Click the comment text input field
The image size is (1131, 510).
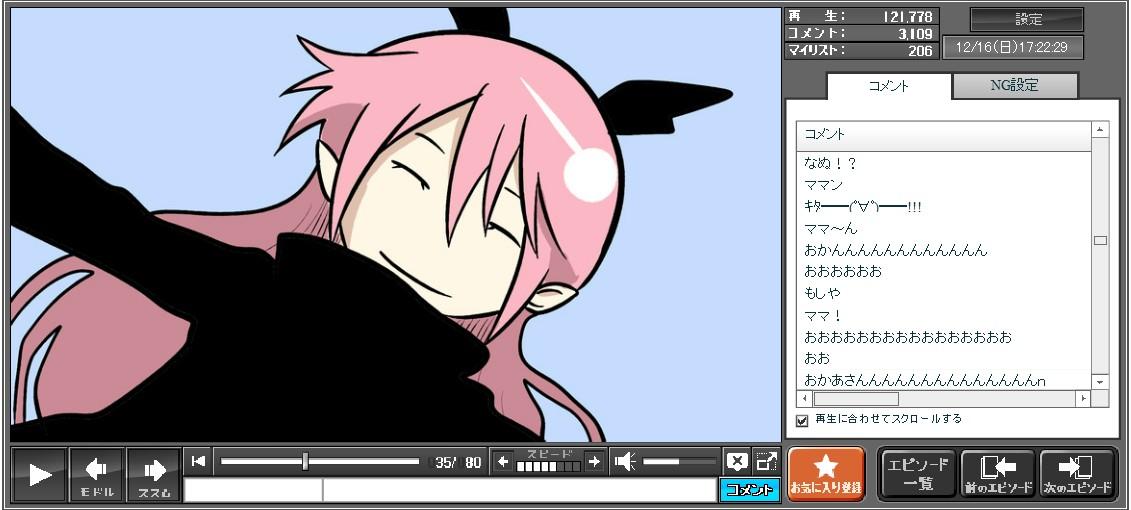click(518, 490)
